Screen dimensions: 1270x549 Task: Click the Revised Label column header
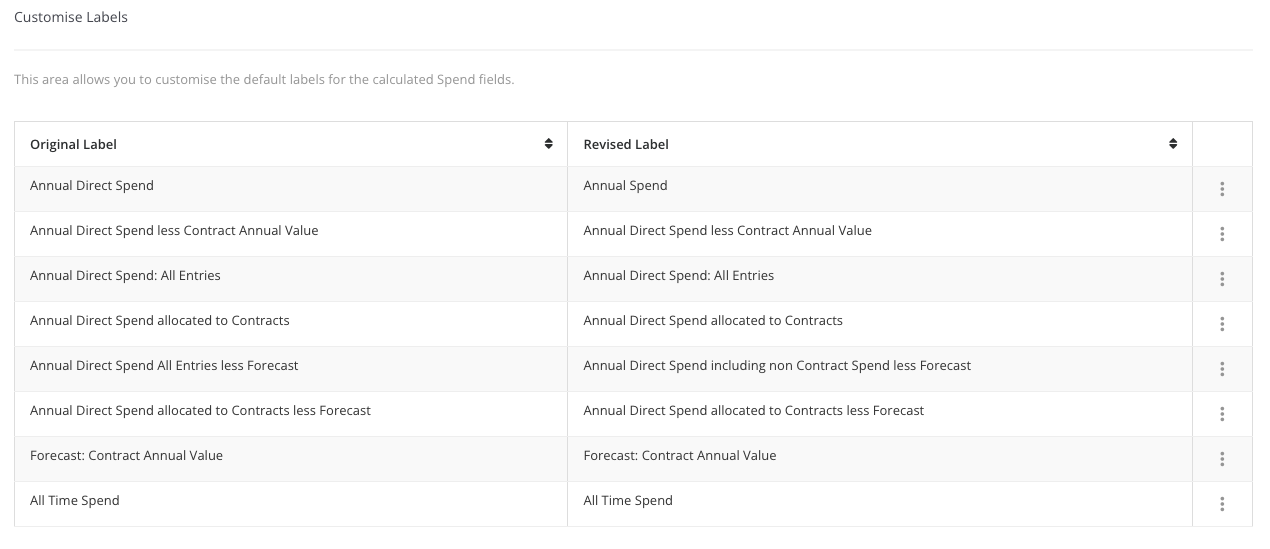pos(880,144)
